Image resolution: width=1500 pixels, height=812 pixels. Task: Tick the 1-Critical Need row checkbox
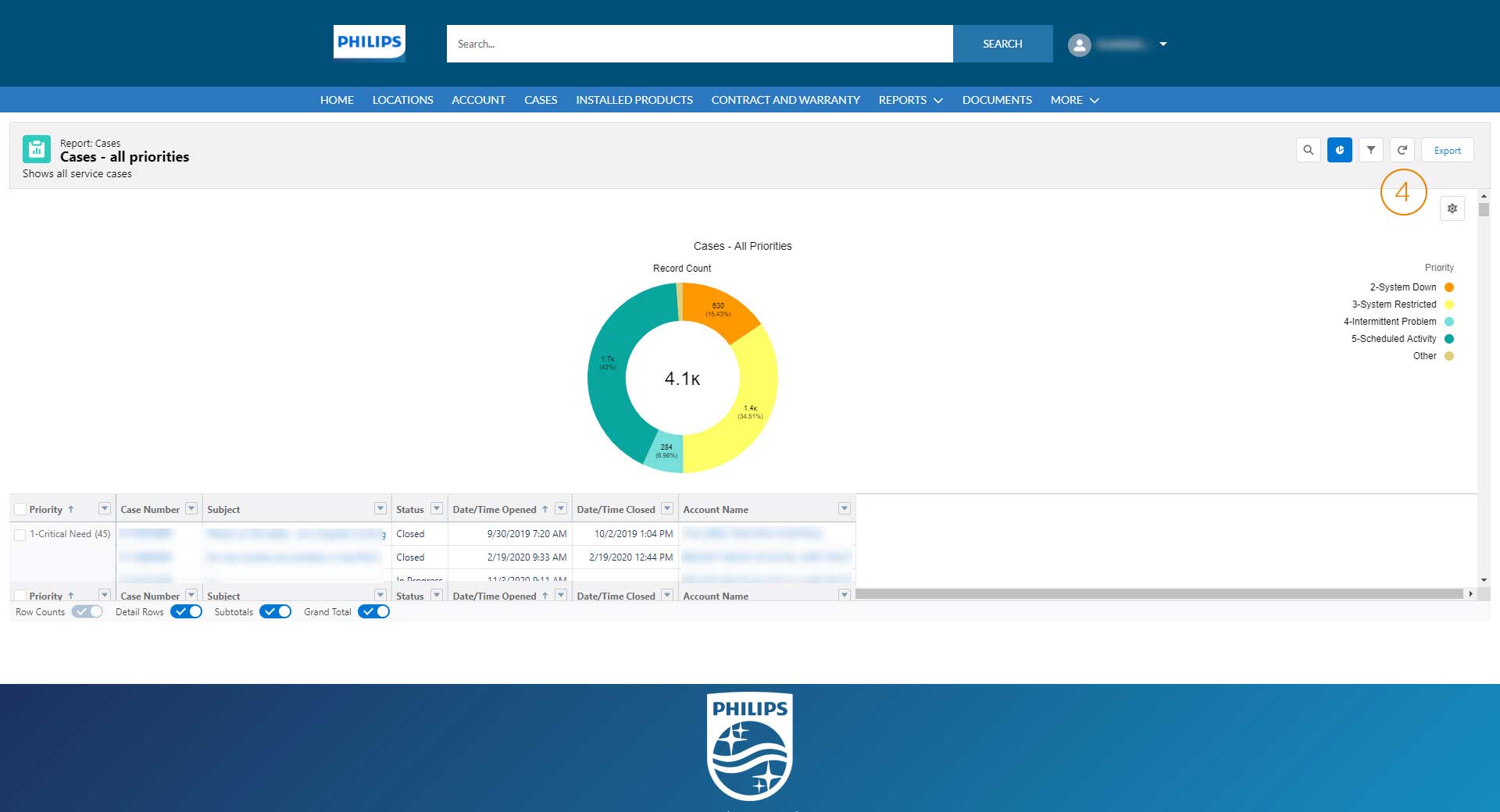coord(20,535)
